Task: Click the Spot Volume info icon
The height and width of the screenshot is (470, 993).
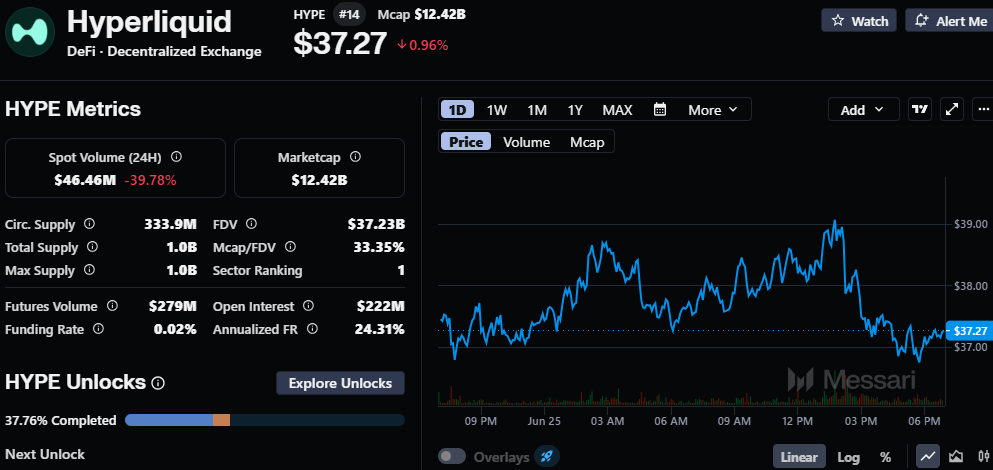Action: 177,156
